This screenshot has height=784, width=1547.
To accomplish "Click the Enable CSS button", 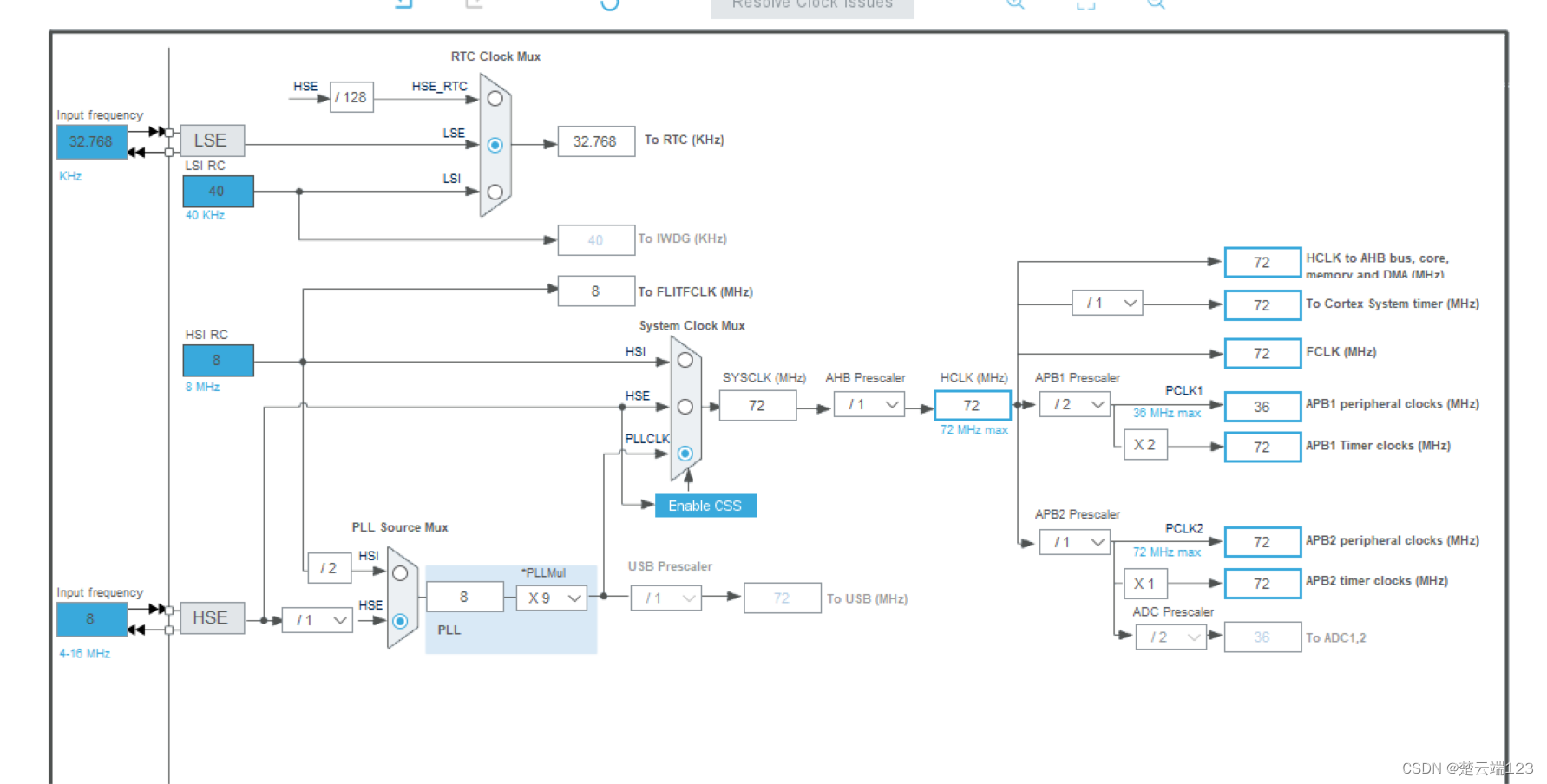I will [705, 506].
